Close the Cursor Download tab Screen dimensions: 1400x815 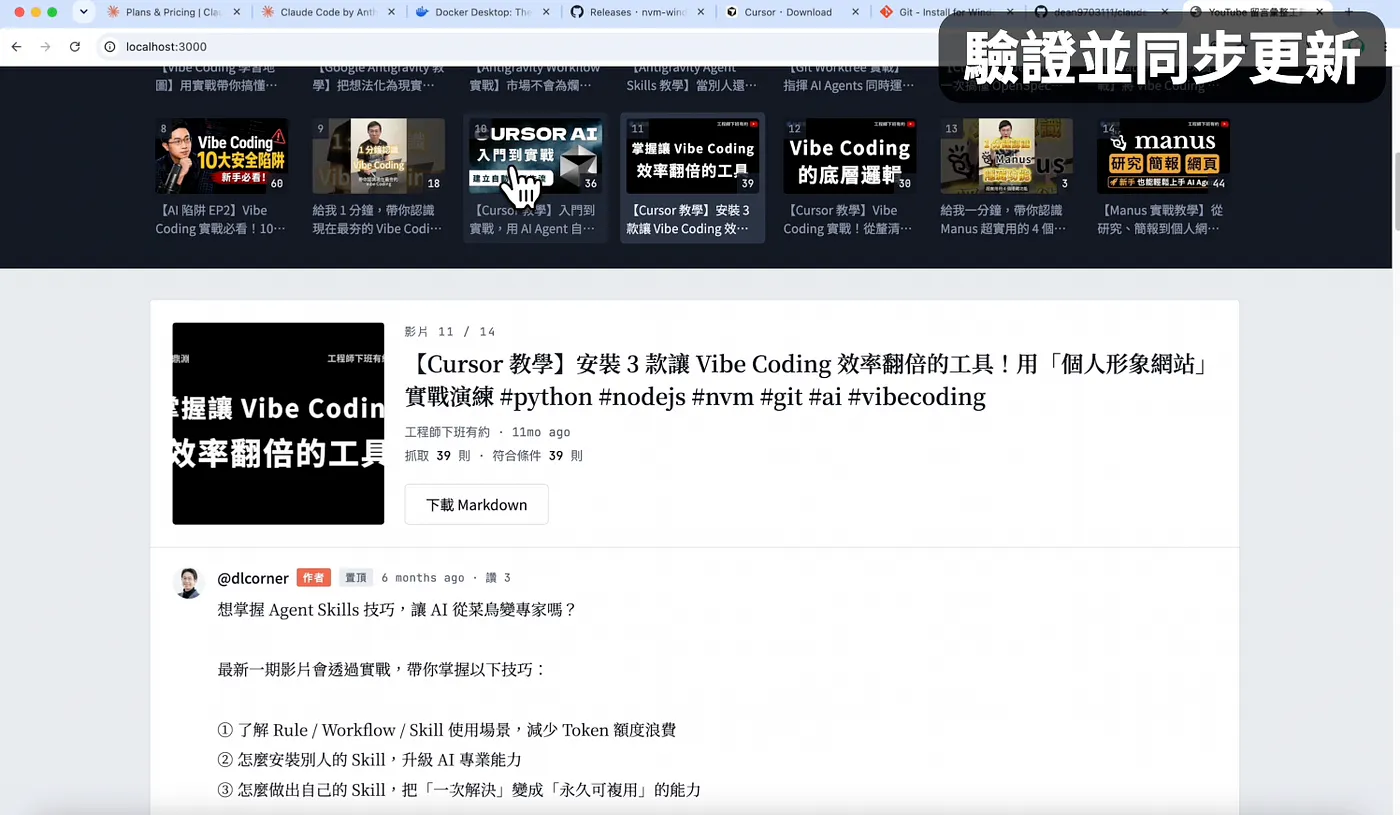tap(855, 12)
